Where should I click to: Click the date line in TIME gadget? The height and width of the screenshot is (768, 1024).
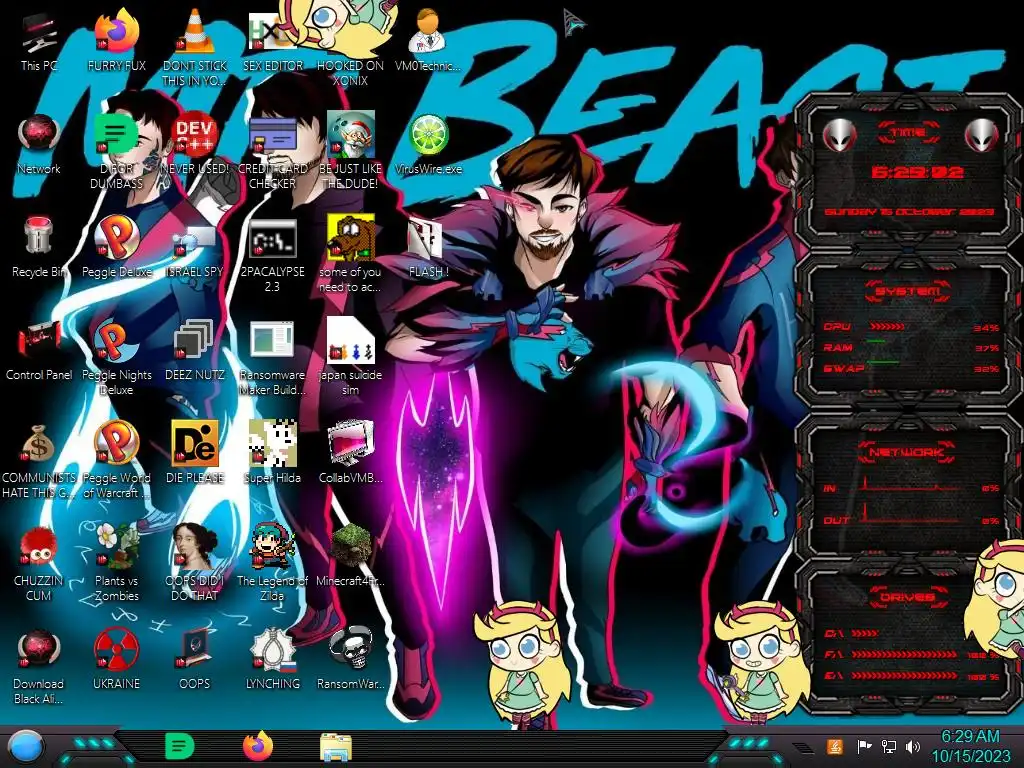click(x=909, y=212)
